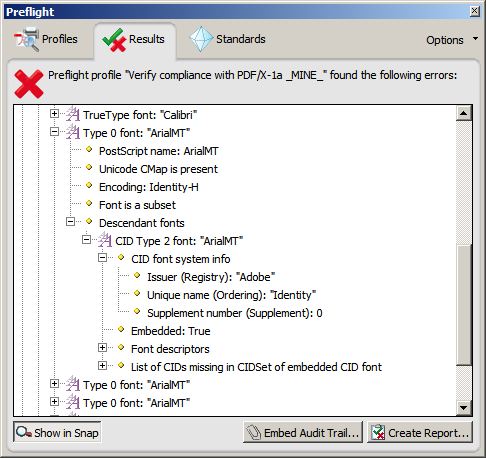Open the Options dropdown menu
Screen dimensions: 486x458
452,40
